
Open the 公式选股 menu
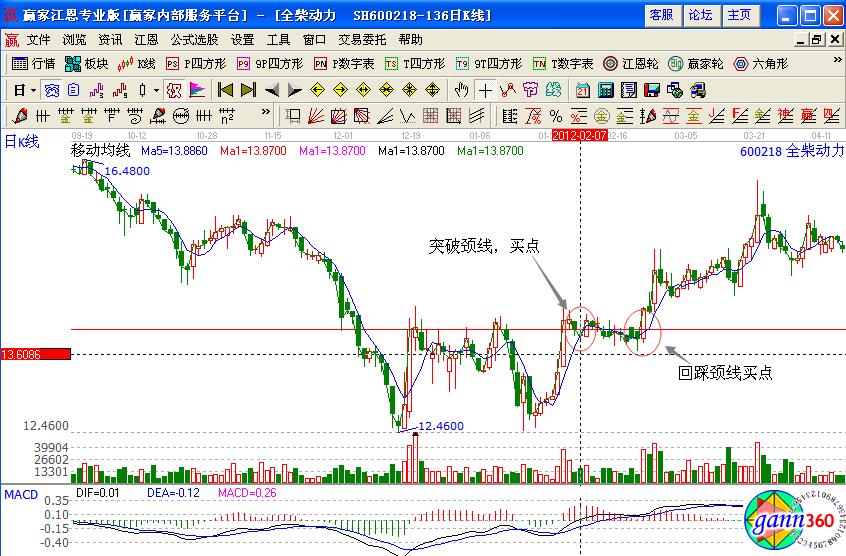coord(194,40)
